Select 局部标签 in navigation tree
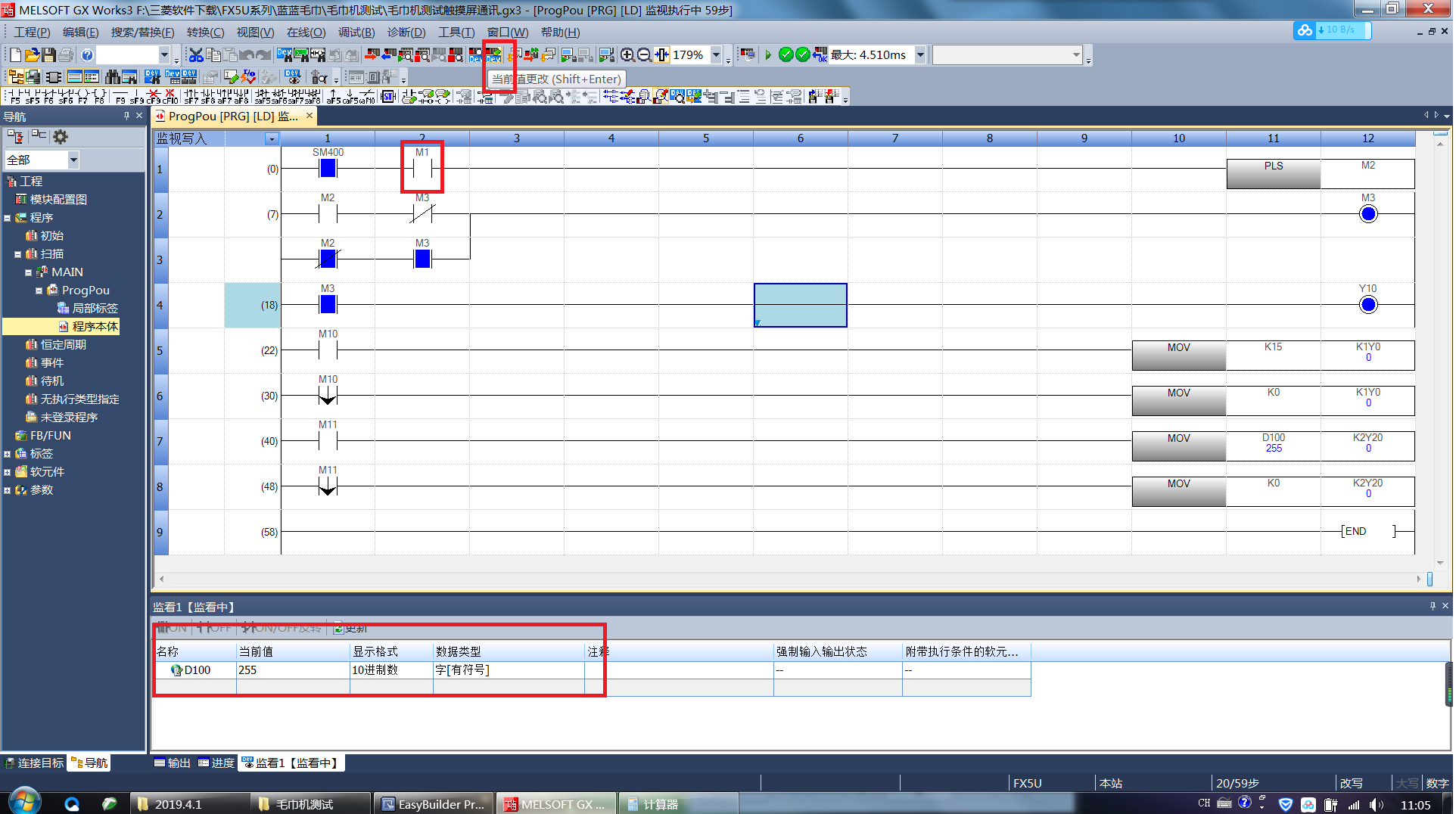 pos(95,308)
